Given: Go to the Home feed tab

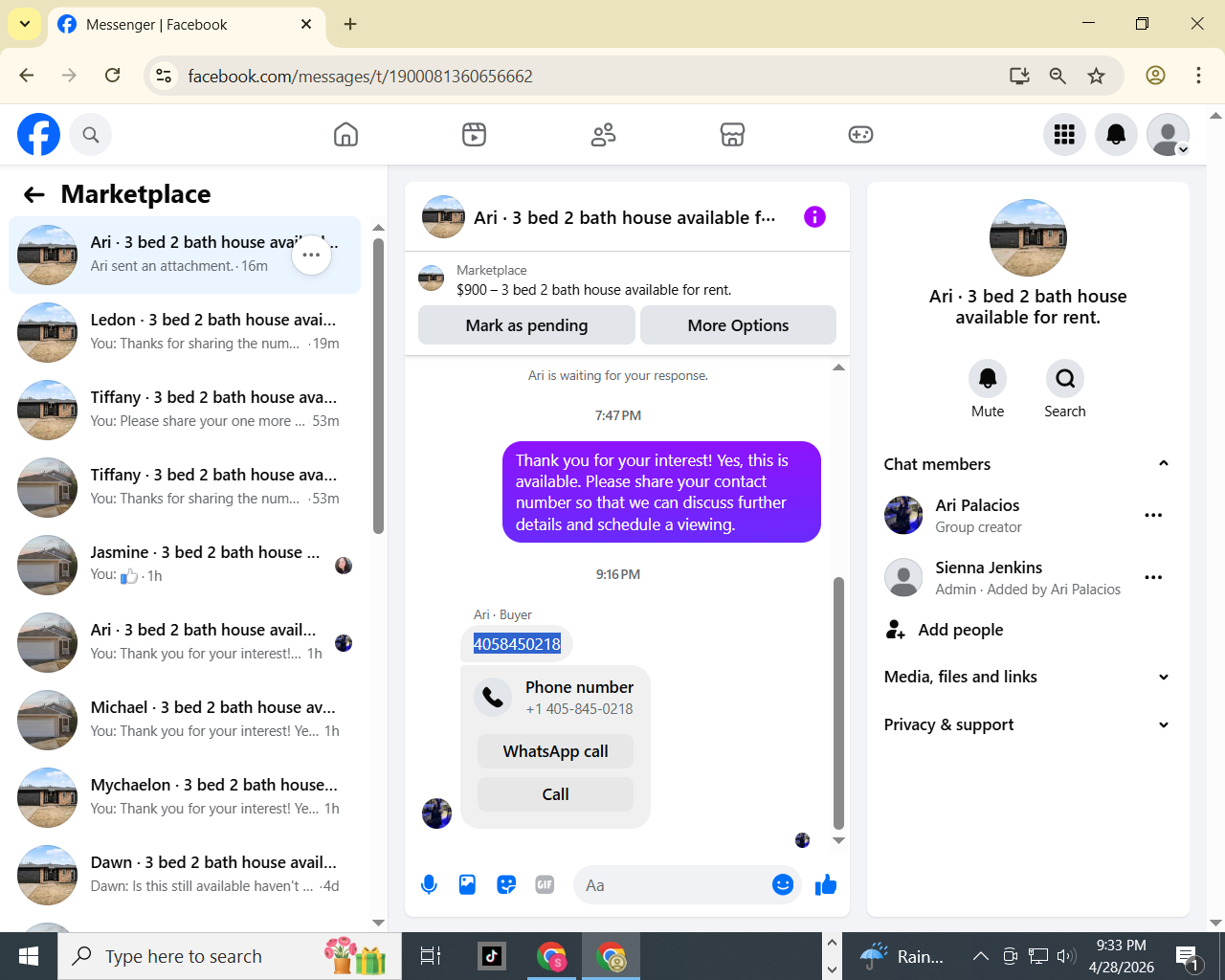Looking at the screenshot, I should [x=345, y=135].
